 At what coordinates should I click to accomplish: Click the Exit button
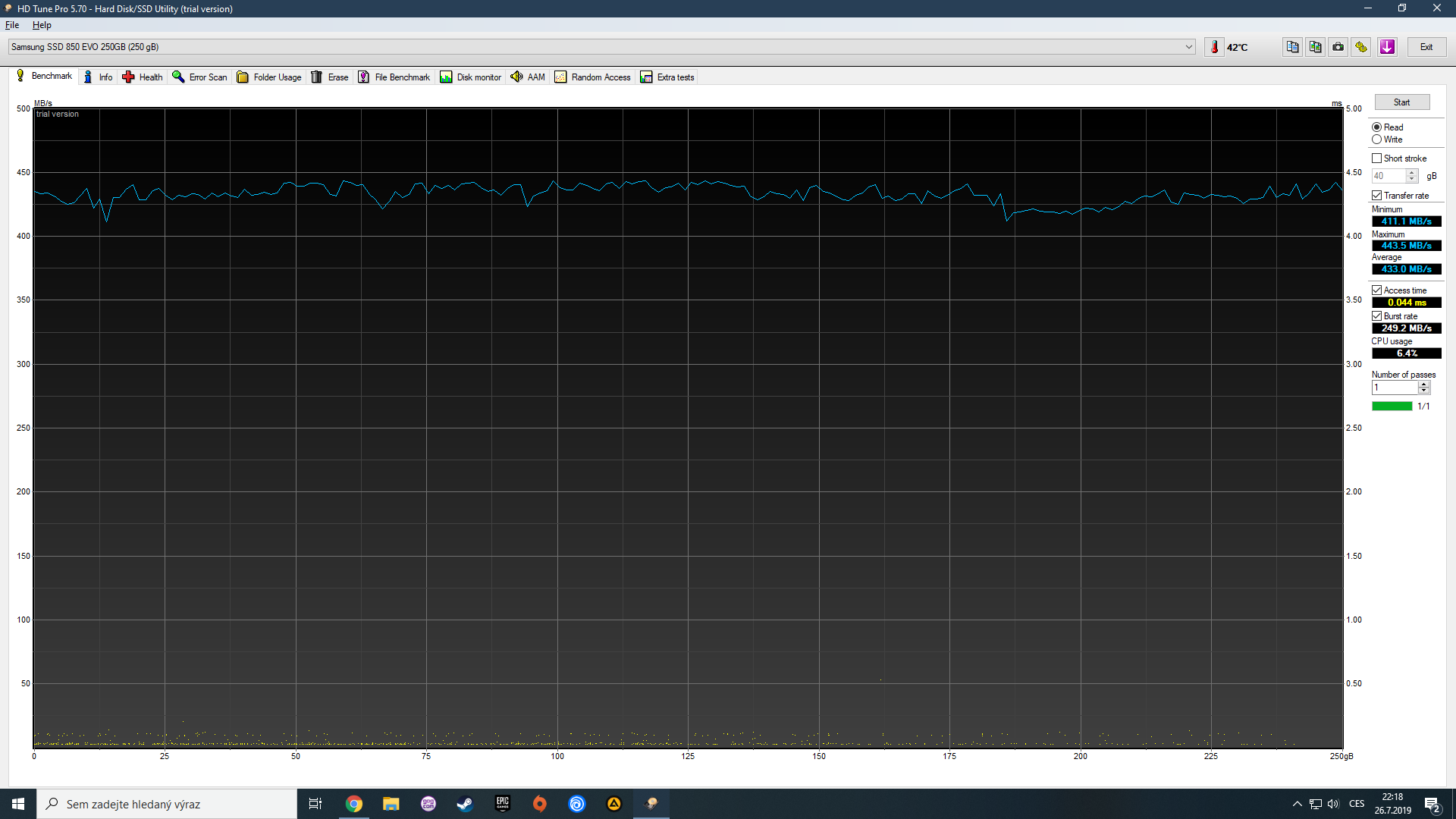tap(1426, 47)
